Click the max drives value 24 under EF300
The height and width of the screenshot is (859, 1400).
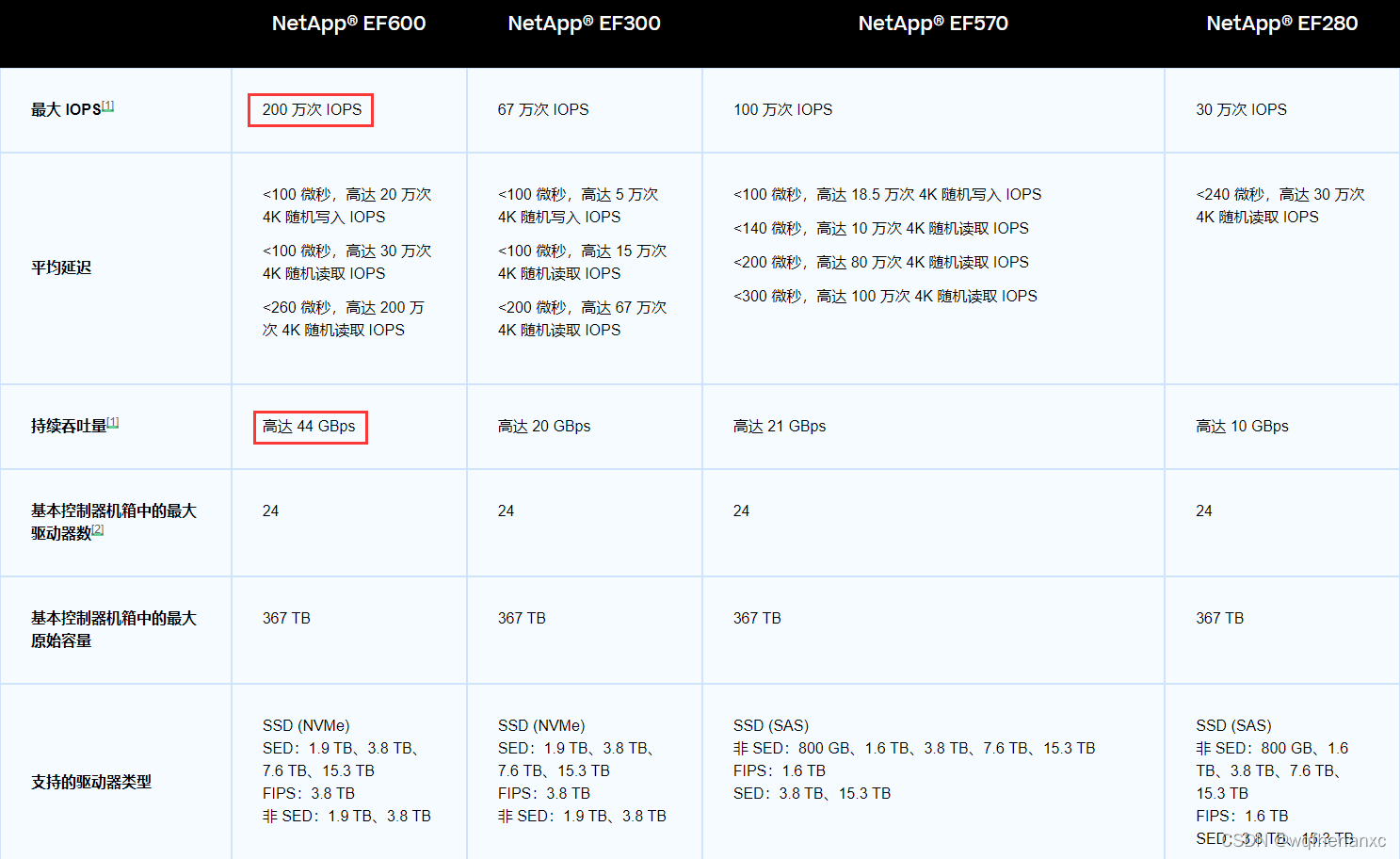(x=507, y=511)
